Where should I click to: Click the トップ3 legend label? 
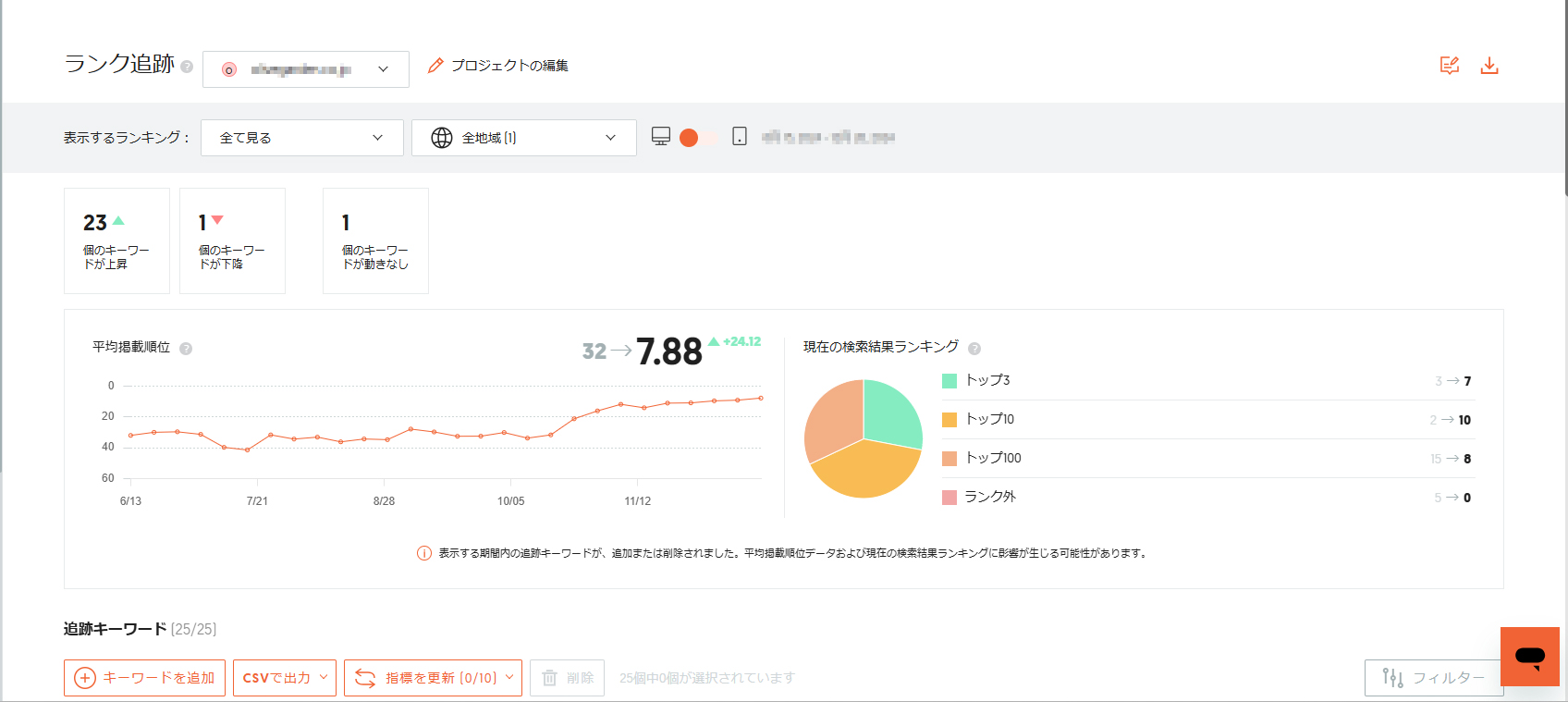(987, 380)
